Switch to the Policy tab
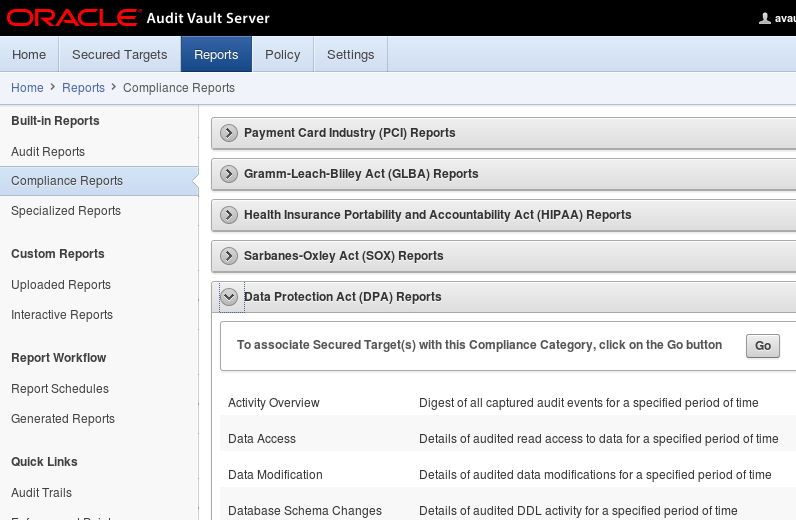 283,54
